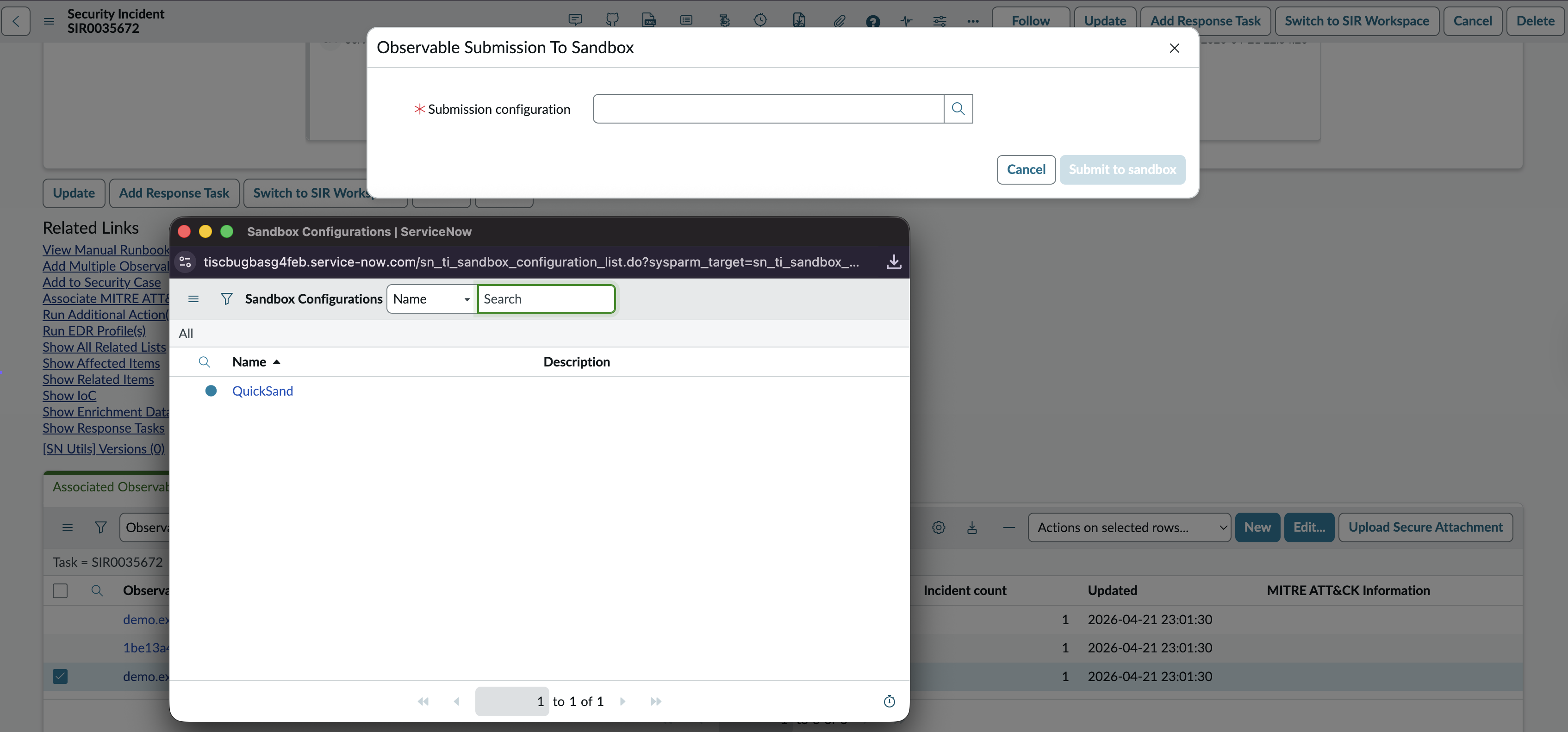Open the Run EDR Profile(s) link
1568x732 pixels.
[94, 331]
